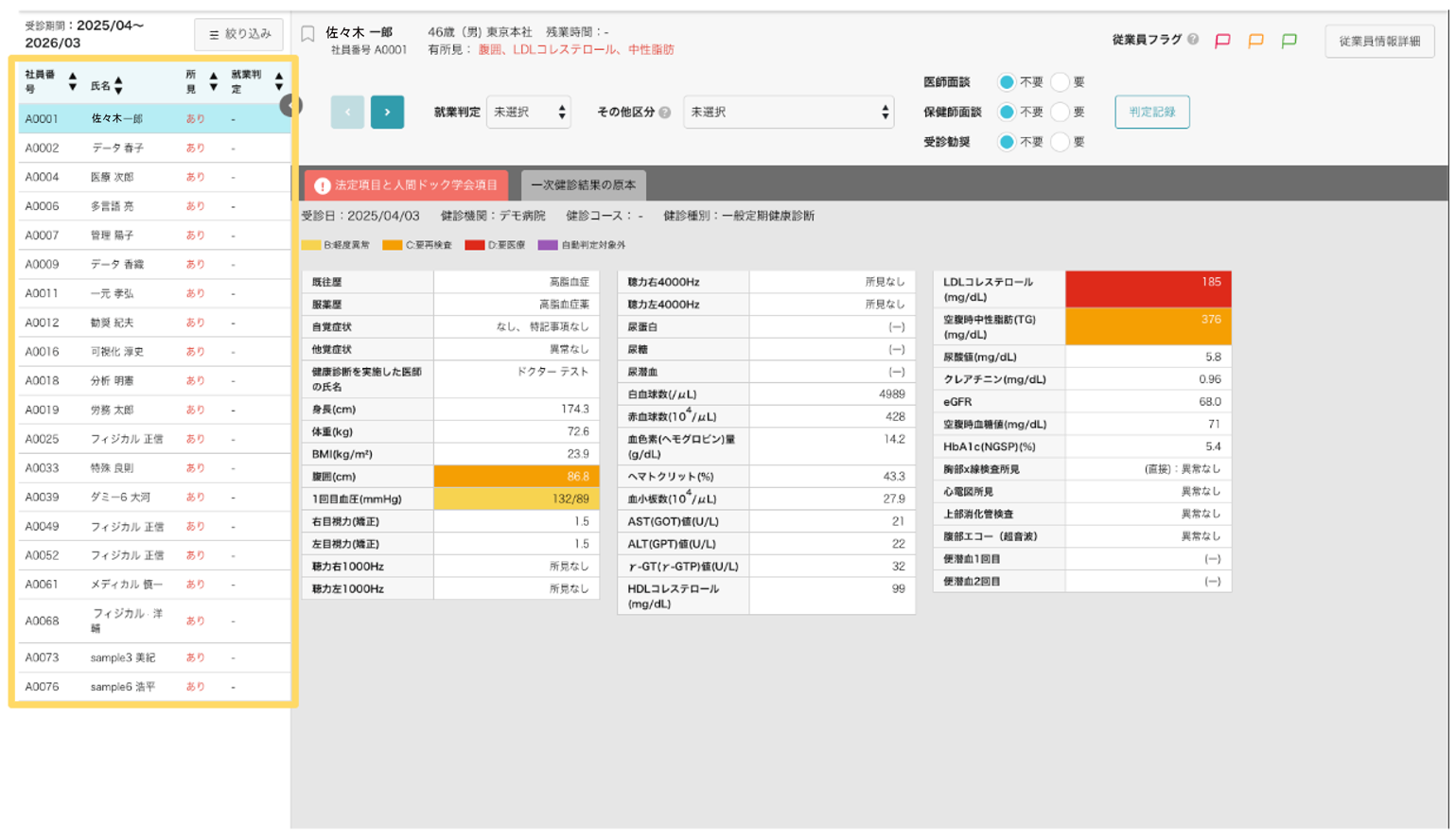Image resolution: width=1456 pixels, height=840 pixels.
Task: Switch to 法定項目と人間ドック学会項目 tab
Action: (406, 185)
